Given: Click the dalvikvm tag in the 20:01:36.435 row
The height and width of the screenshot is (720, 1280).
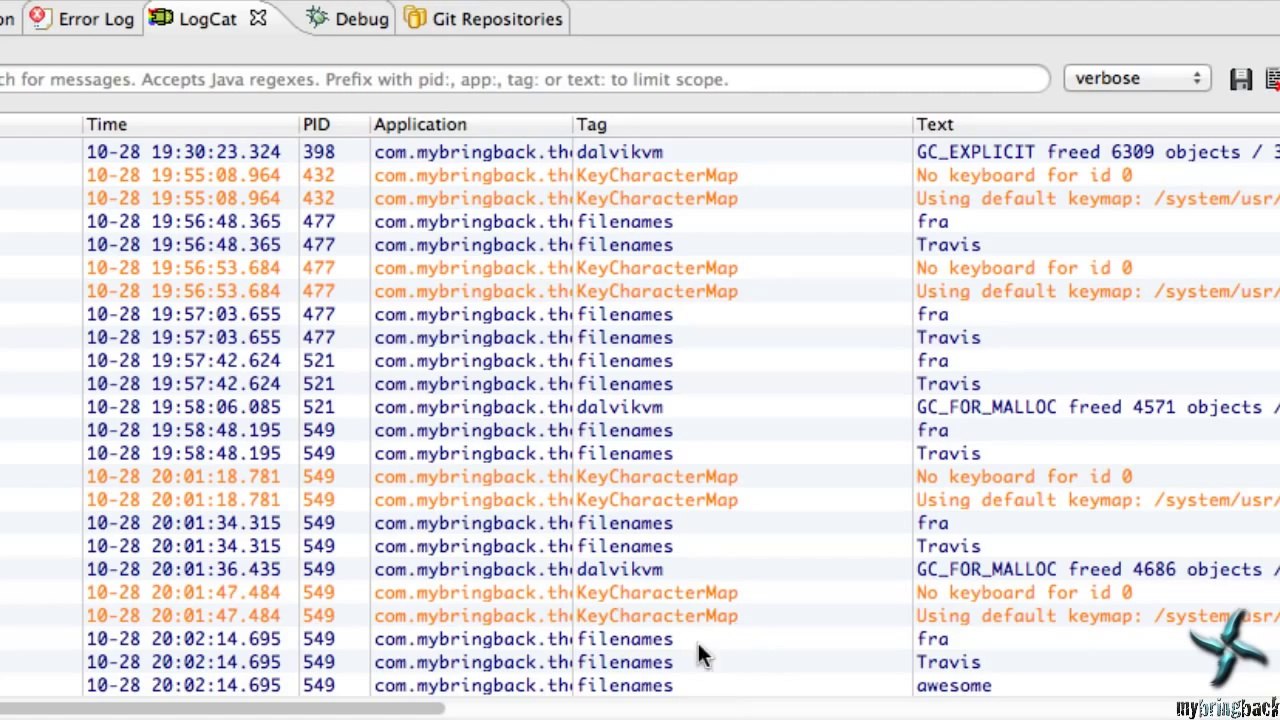Looking at the screenshot, I should [x=619, y=569].
